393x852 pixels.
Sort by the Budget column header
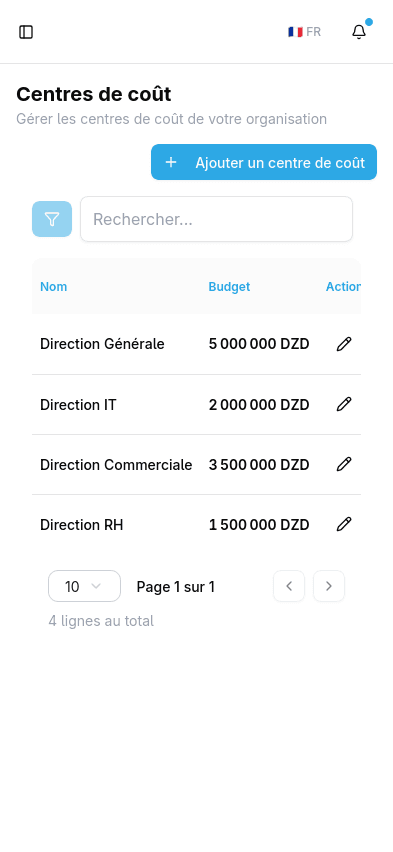point(229,286)
